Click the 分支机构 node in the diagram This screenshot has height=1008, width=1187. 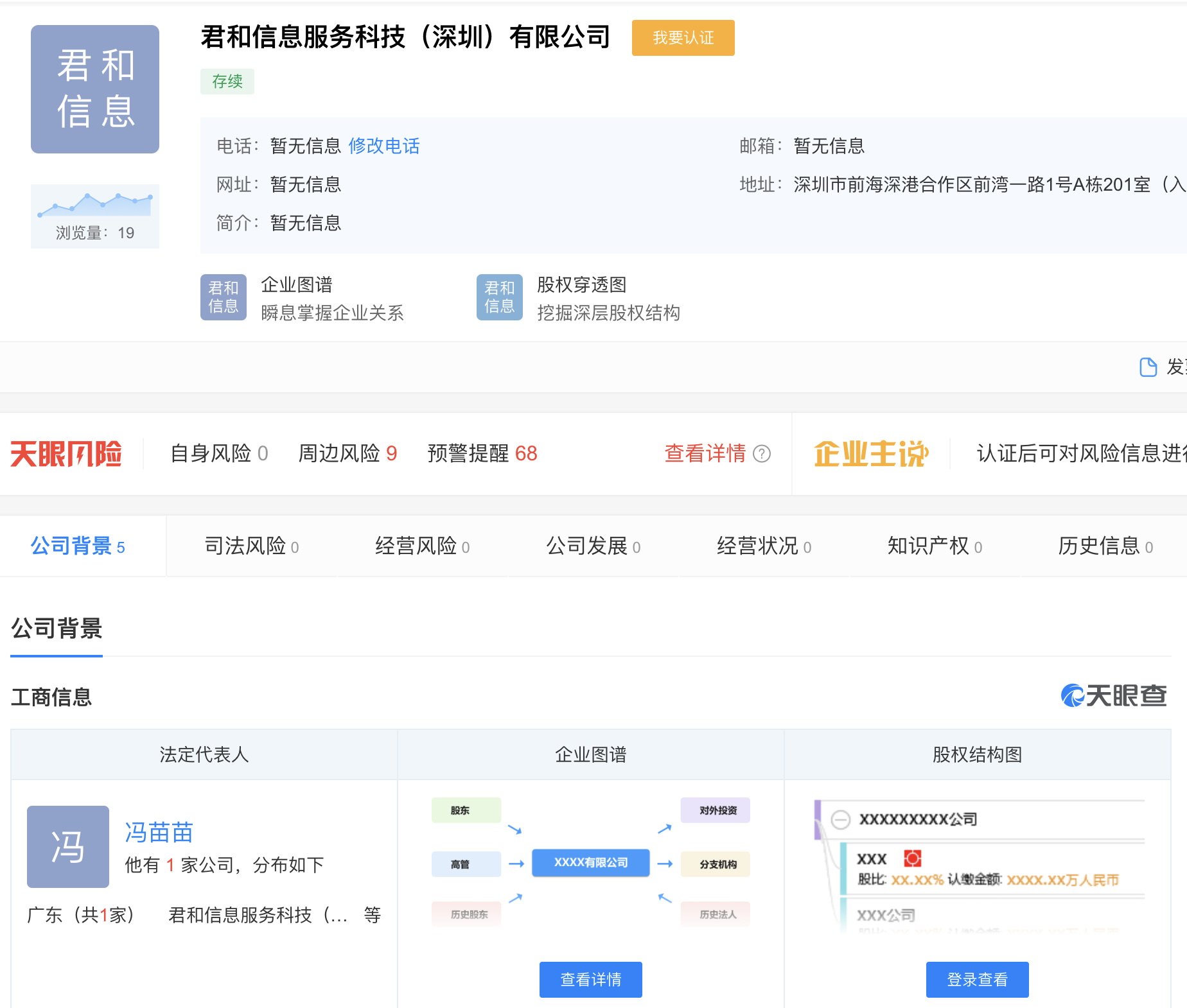click(x=716, y=864)
